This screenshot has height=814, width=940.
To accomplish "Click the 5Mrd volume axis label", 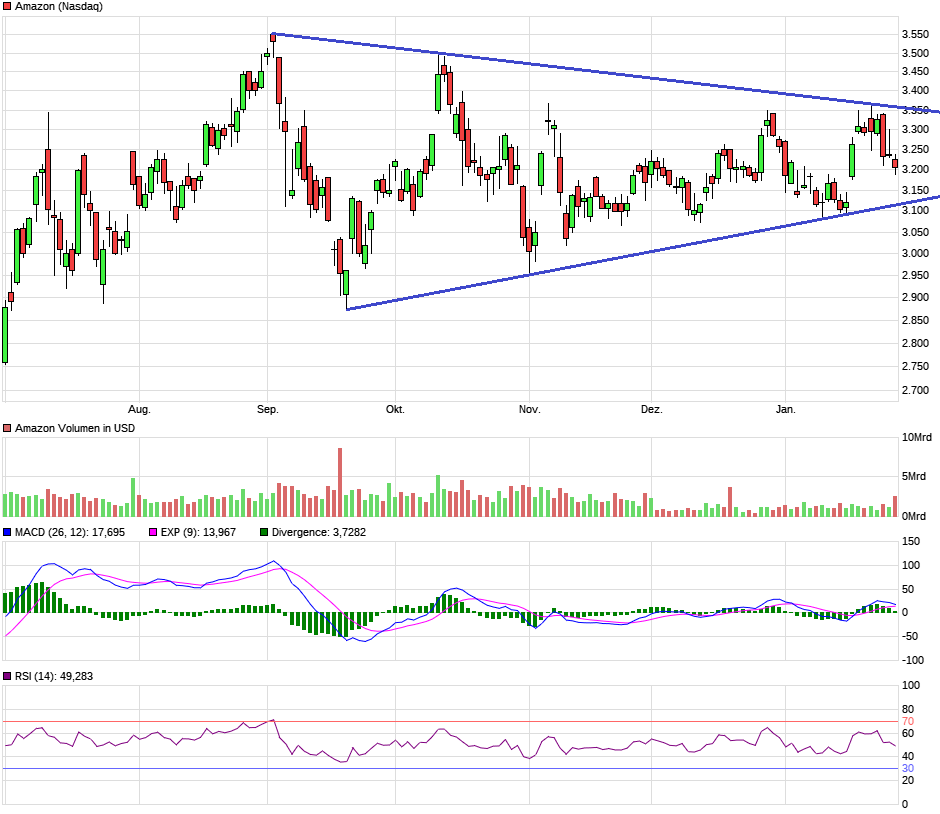I will (914, 477).
